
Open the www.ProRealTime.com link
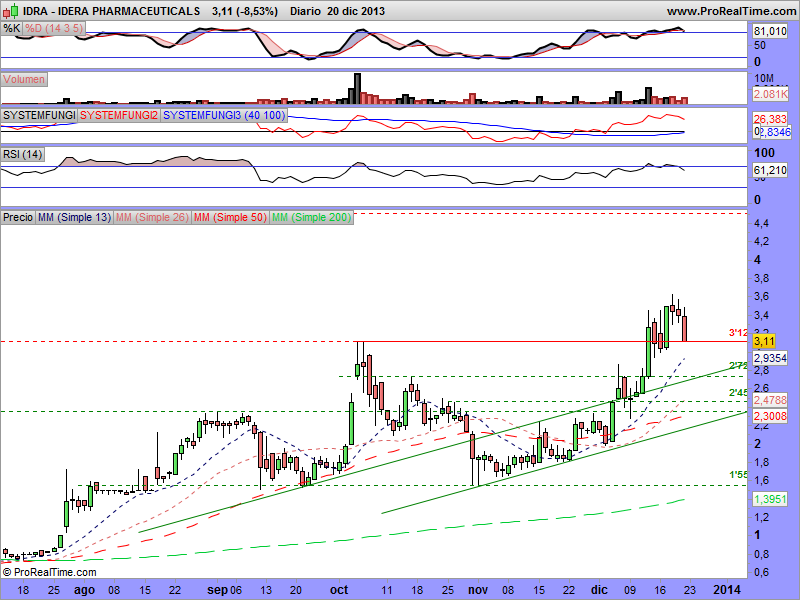(732, 11)
